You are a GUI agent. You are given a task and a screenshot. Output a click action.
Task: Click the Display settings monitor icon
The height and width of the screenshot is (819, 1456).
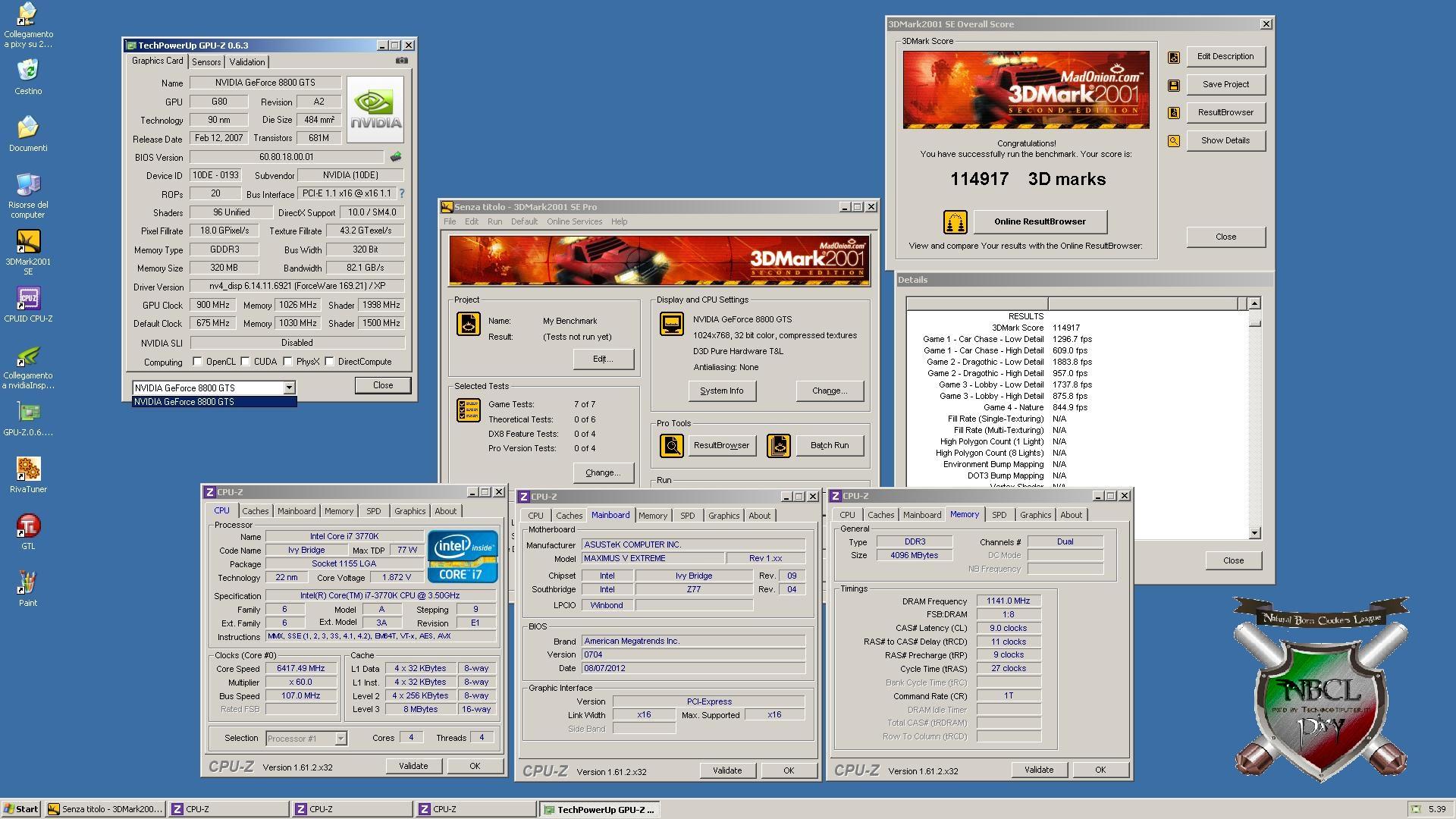[x=671, y=324]
